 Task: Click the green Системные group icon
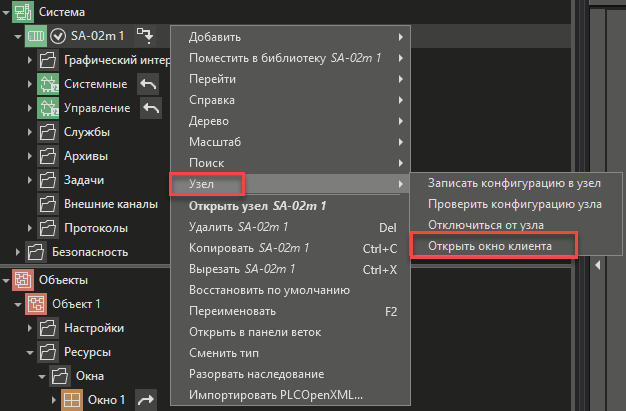pyautogui.click(x=48, y=84)
